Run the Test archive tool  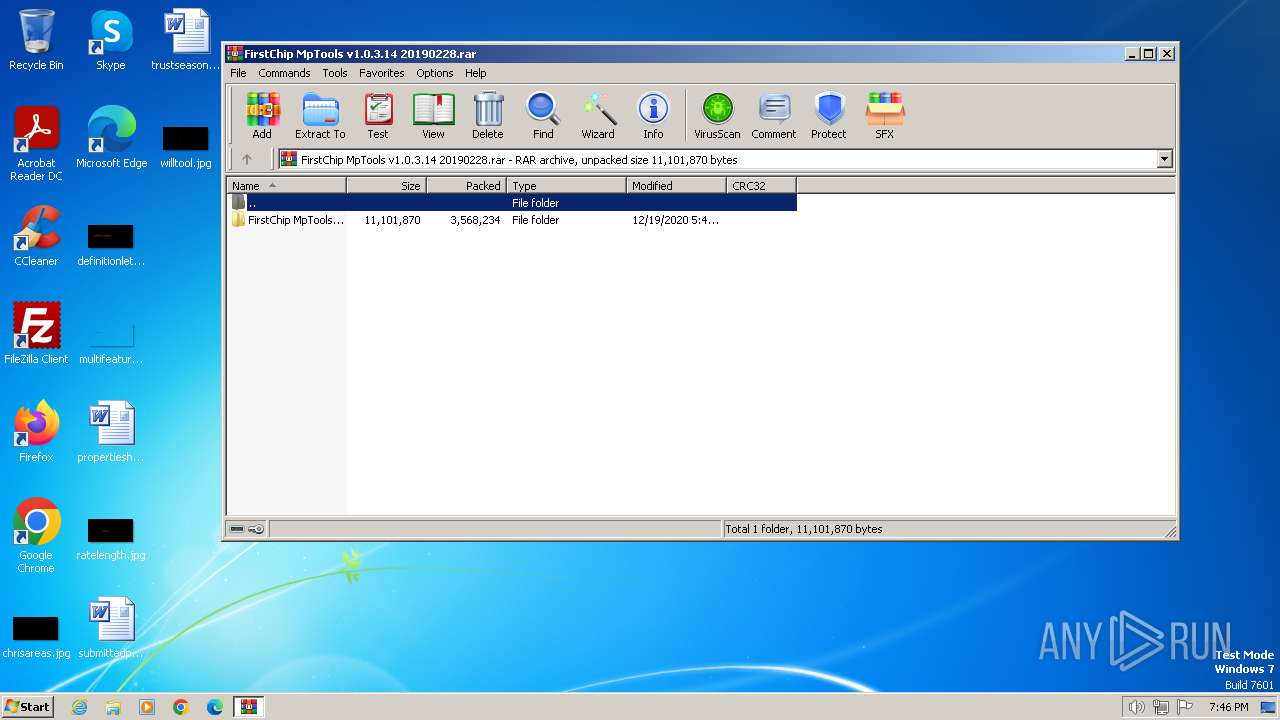[378, 115]
